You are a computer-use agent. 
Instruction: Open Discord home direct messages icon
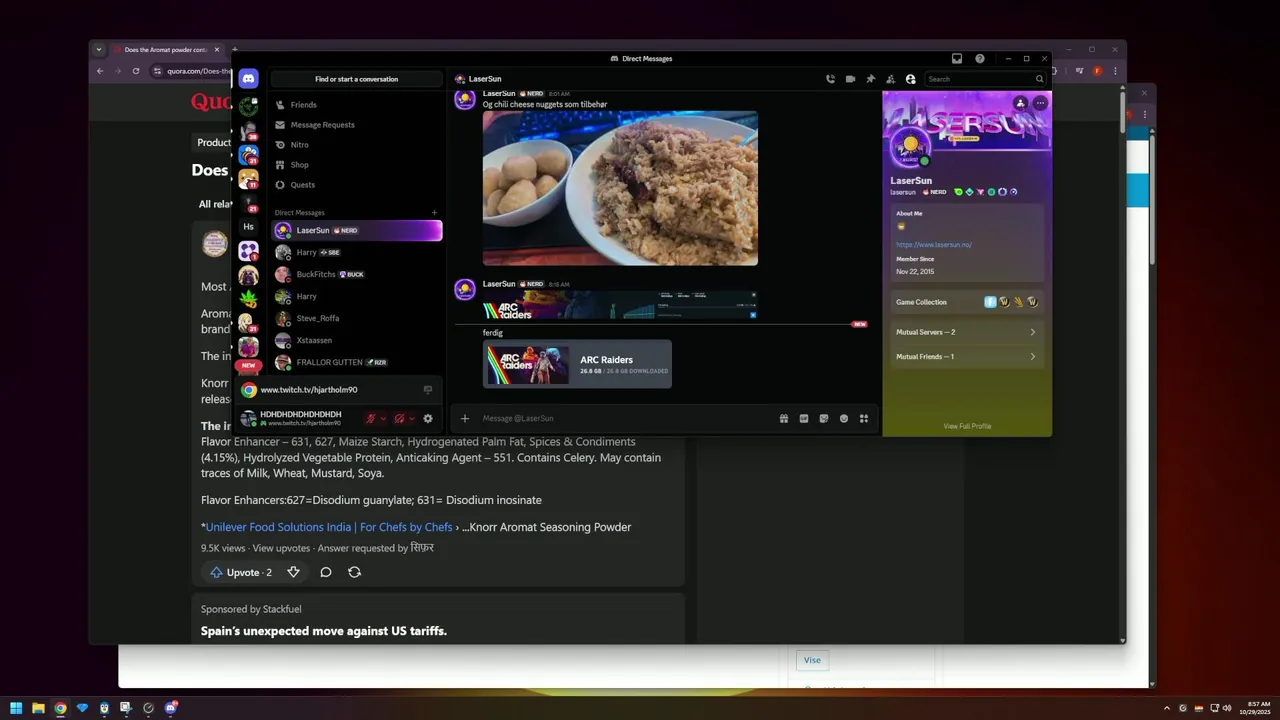pyautogui.click(x=248, y=79)
